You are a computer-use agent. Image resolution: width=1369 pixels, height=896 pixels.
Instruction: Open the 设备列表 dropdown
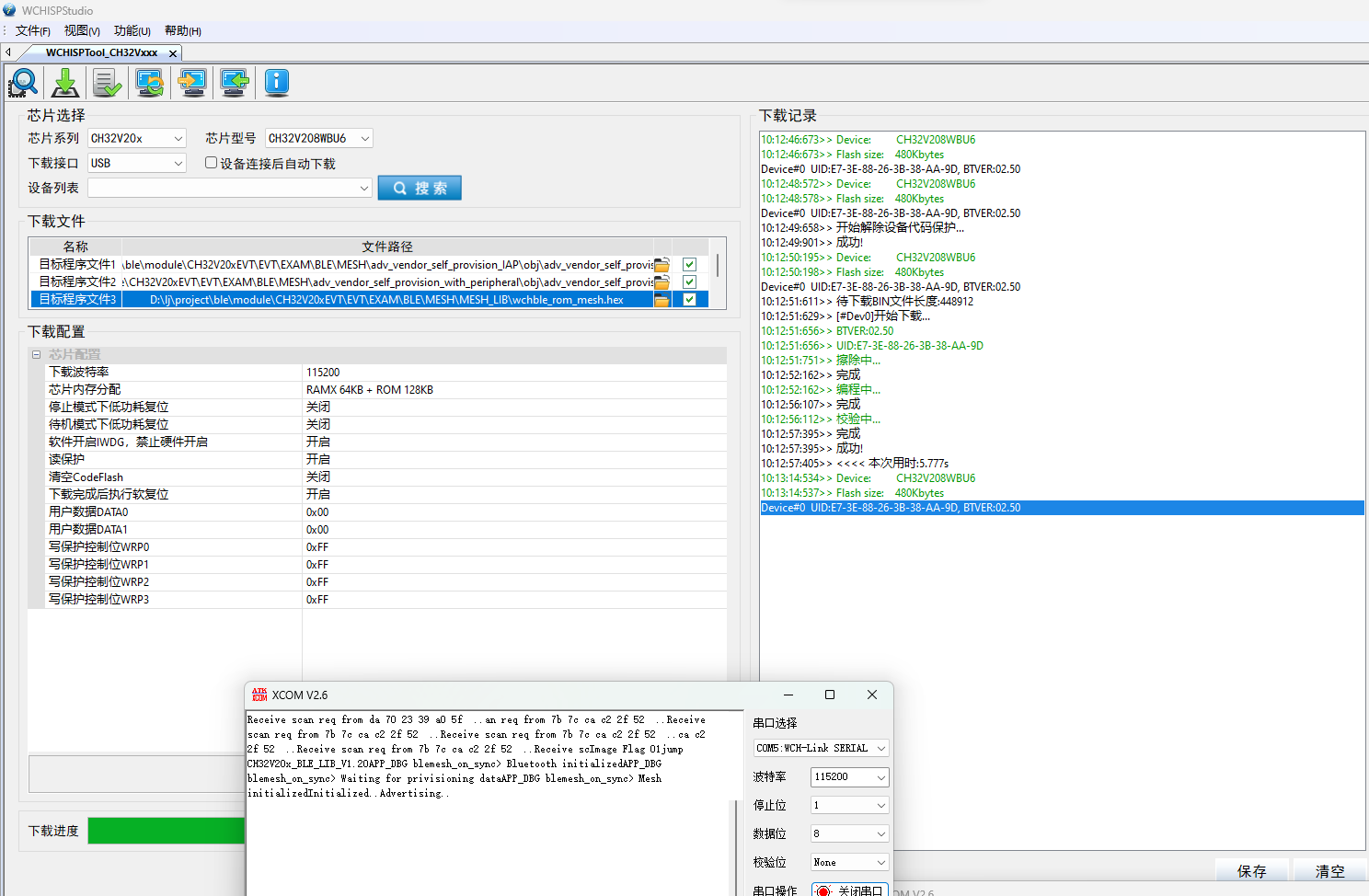[x=364, y=188]
